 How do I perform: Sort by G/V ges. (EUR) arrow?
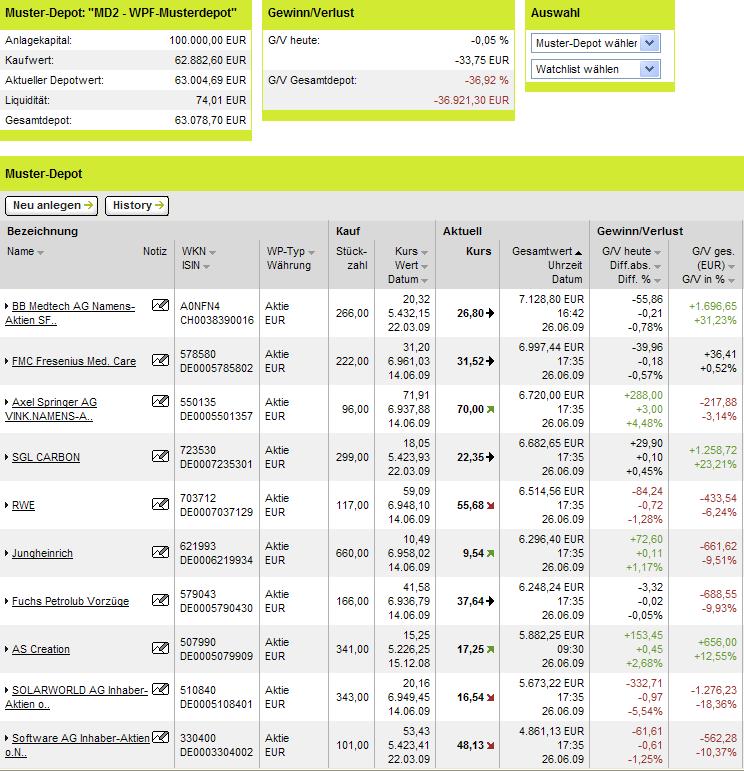(x=732, y=267)
